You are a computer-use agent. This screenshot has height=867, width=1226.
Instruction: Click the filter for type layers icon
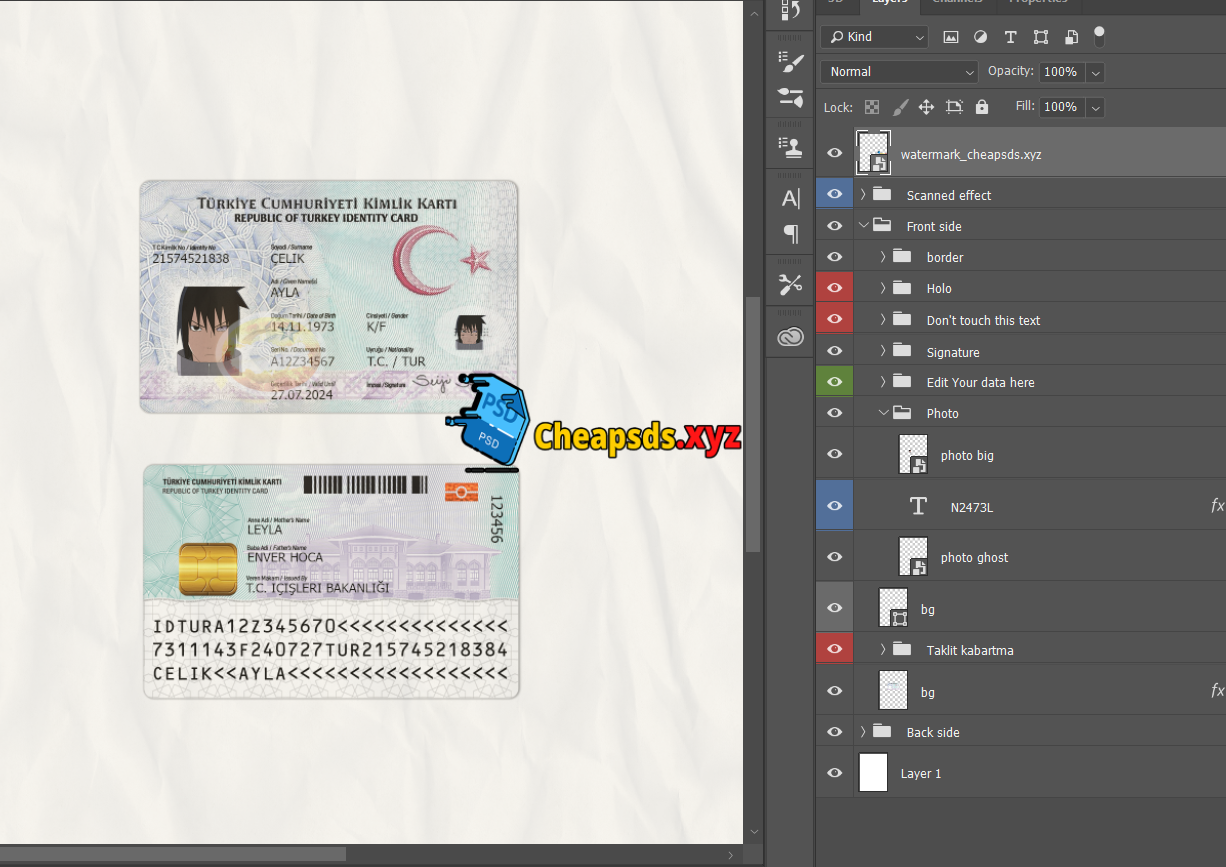(x=1010, y=37)
